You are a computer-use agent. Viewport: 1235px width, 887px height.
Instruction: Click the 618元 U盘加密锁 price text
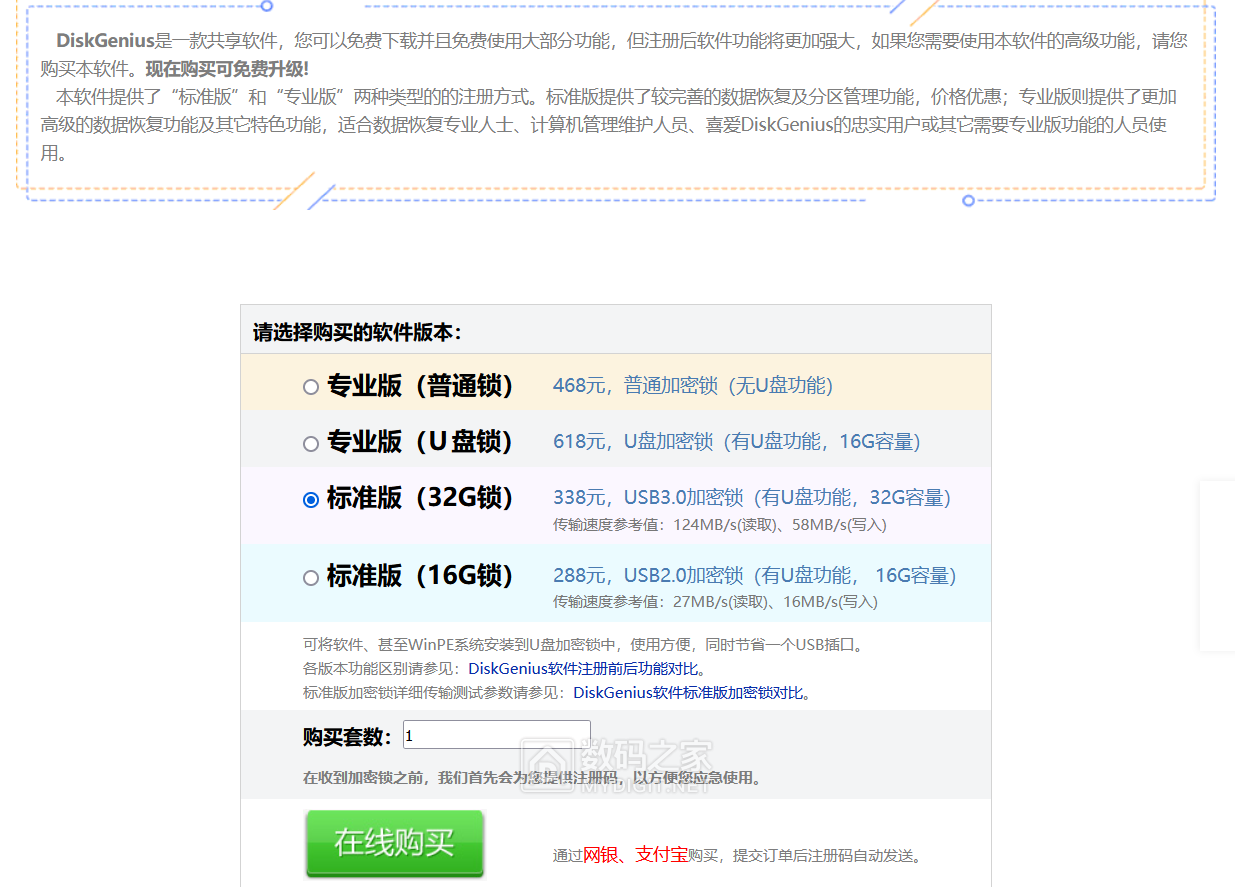point(738,442)
